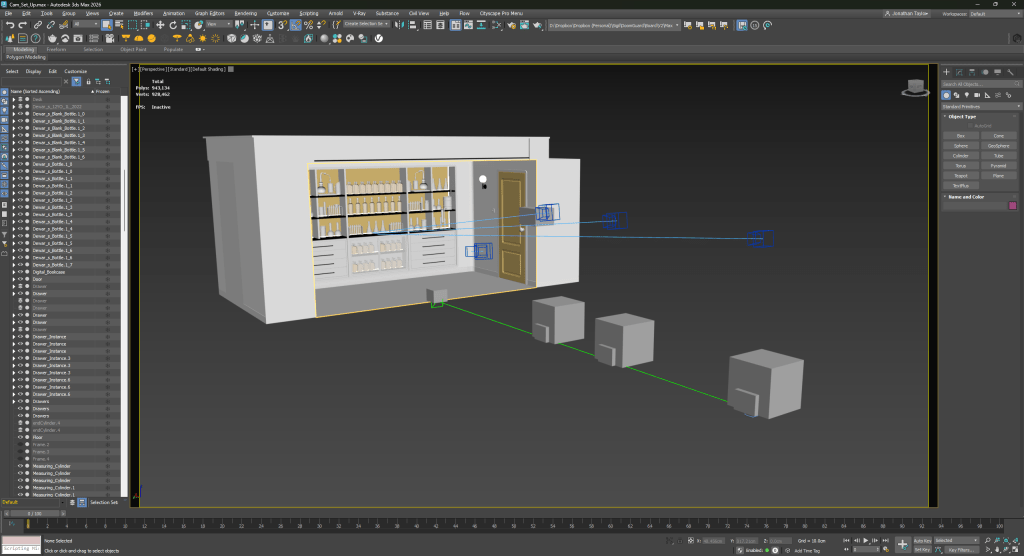Click the Undo arrow in main toolbar
The width and height of the screenshot is (1024, 556).
9,25
